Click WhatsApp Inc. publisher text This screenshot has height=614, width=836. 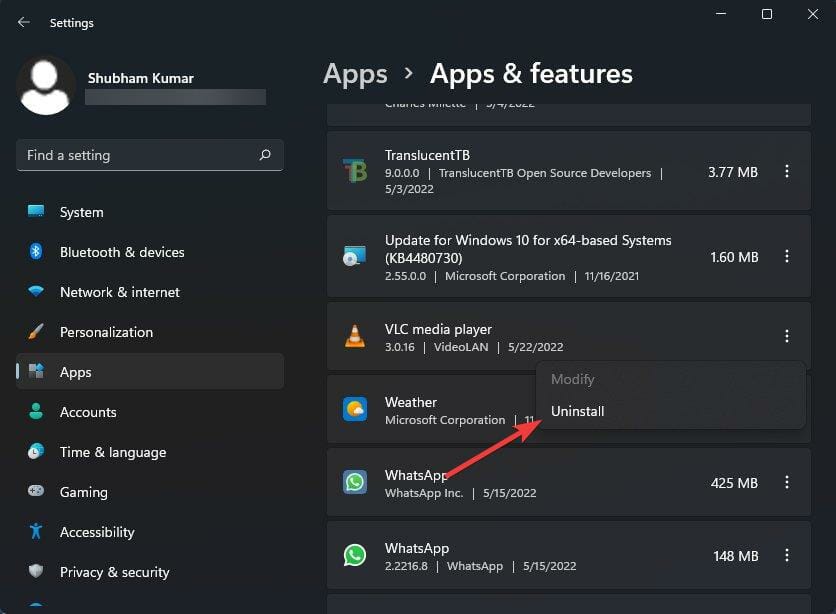(x=424, y=493)
